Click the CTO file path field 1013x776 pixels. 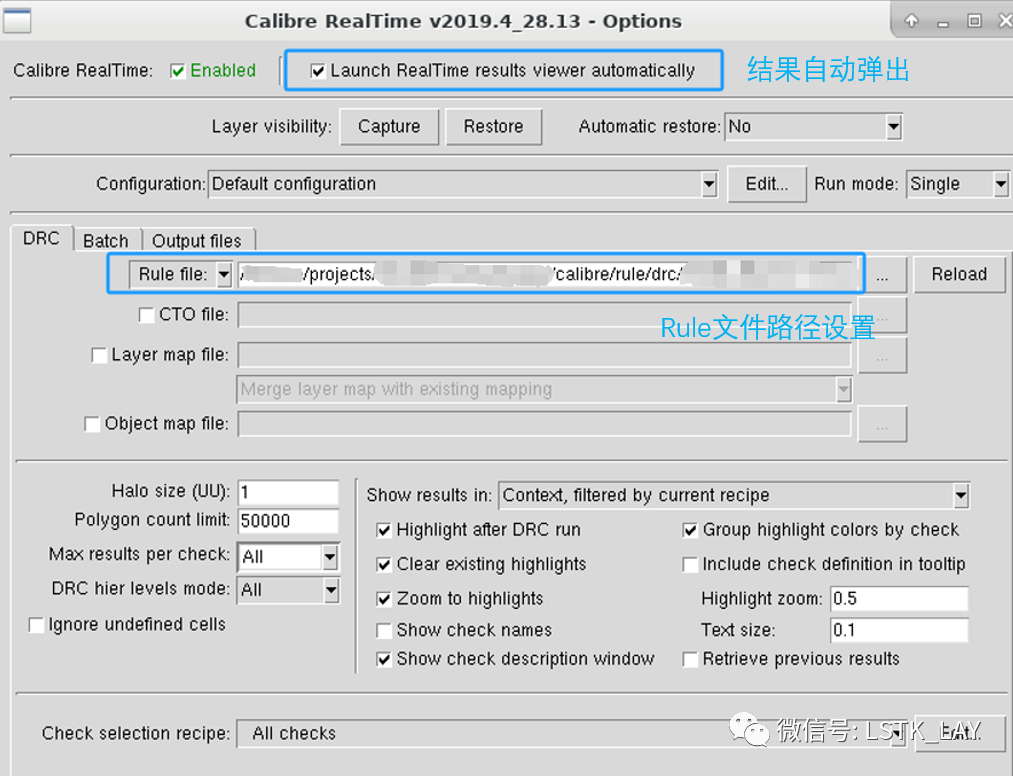(545, 315)
